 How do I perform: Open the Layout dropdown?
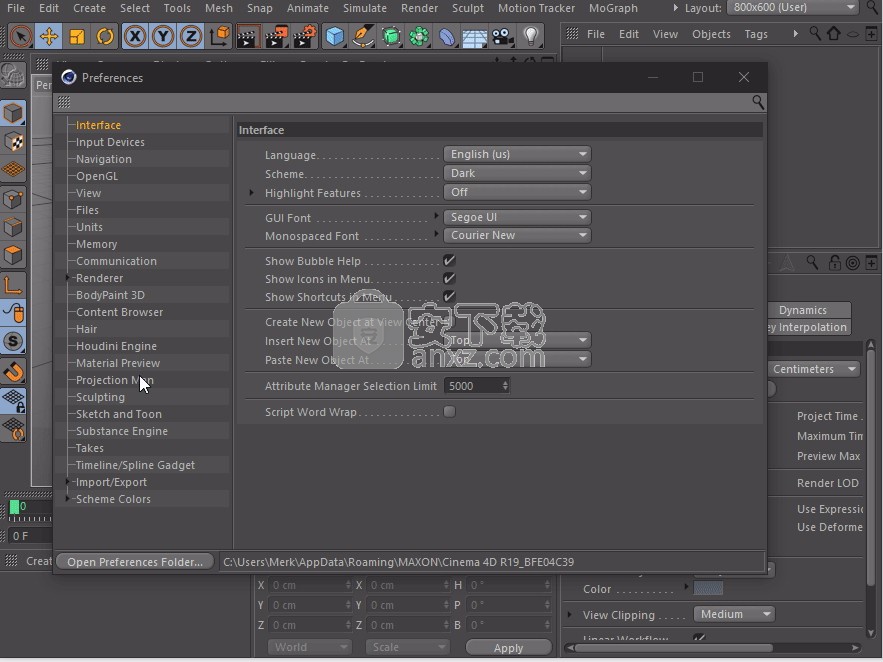tap(793, 8)
